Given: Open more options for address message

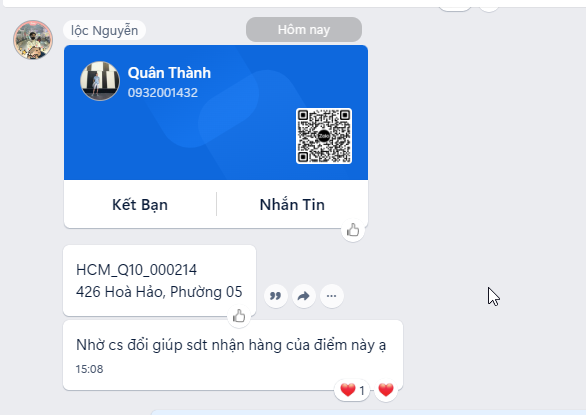Looking at the screenshot, I should (x=331, y=296).
